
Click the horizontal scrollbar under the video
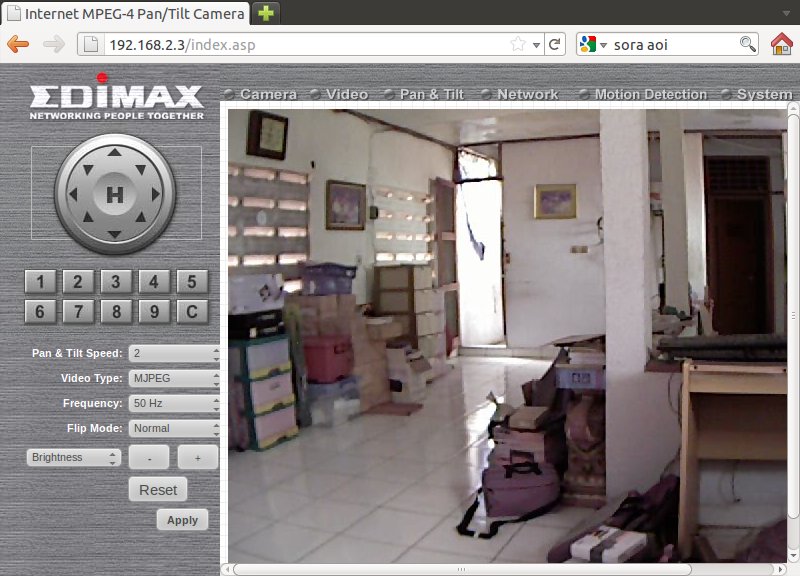[462, 569]
